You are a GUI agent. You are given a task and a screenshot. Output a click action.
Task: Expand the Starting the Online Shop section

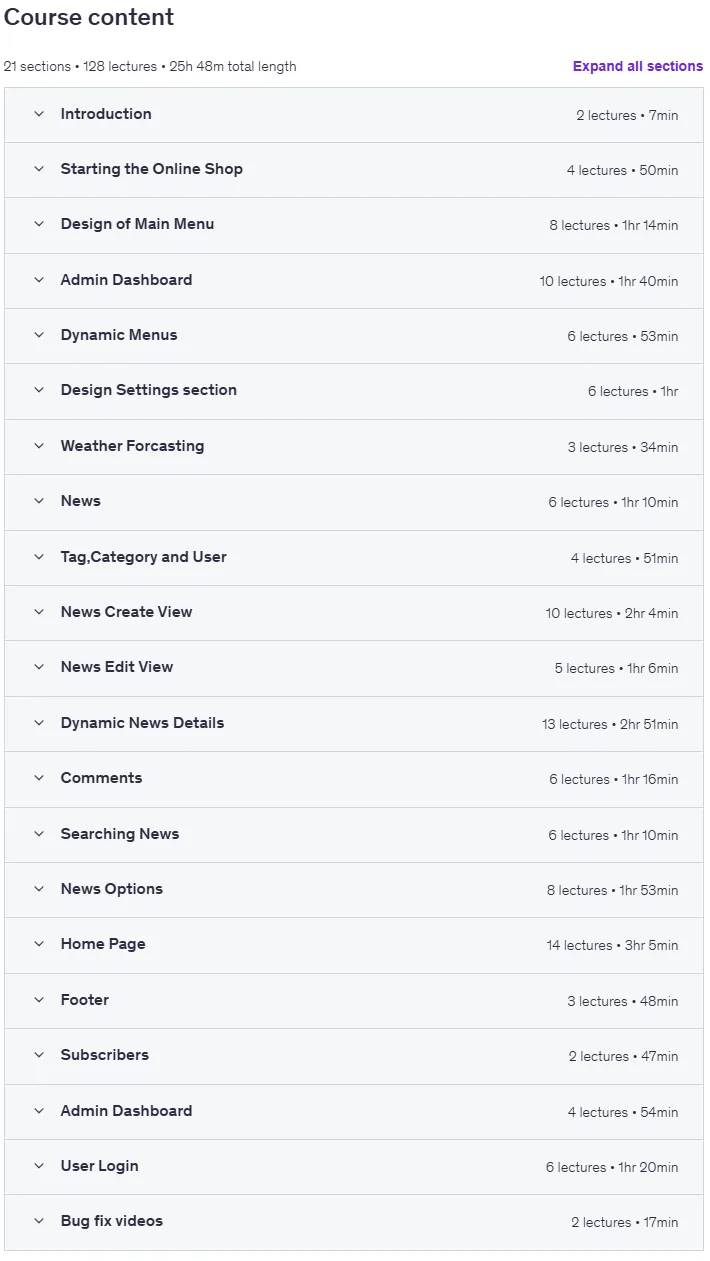(x=354, y=170)
